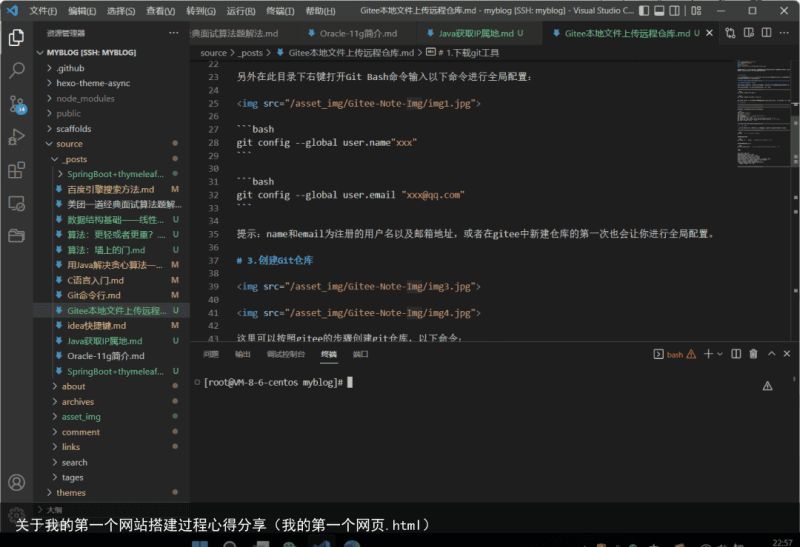Viewport: 800px width, 547px height.
Task: Switch to Java获取IP属地.md tab
Action: pyautogui.click(x=476, y=33)
